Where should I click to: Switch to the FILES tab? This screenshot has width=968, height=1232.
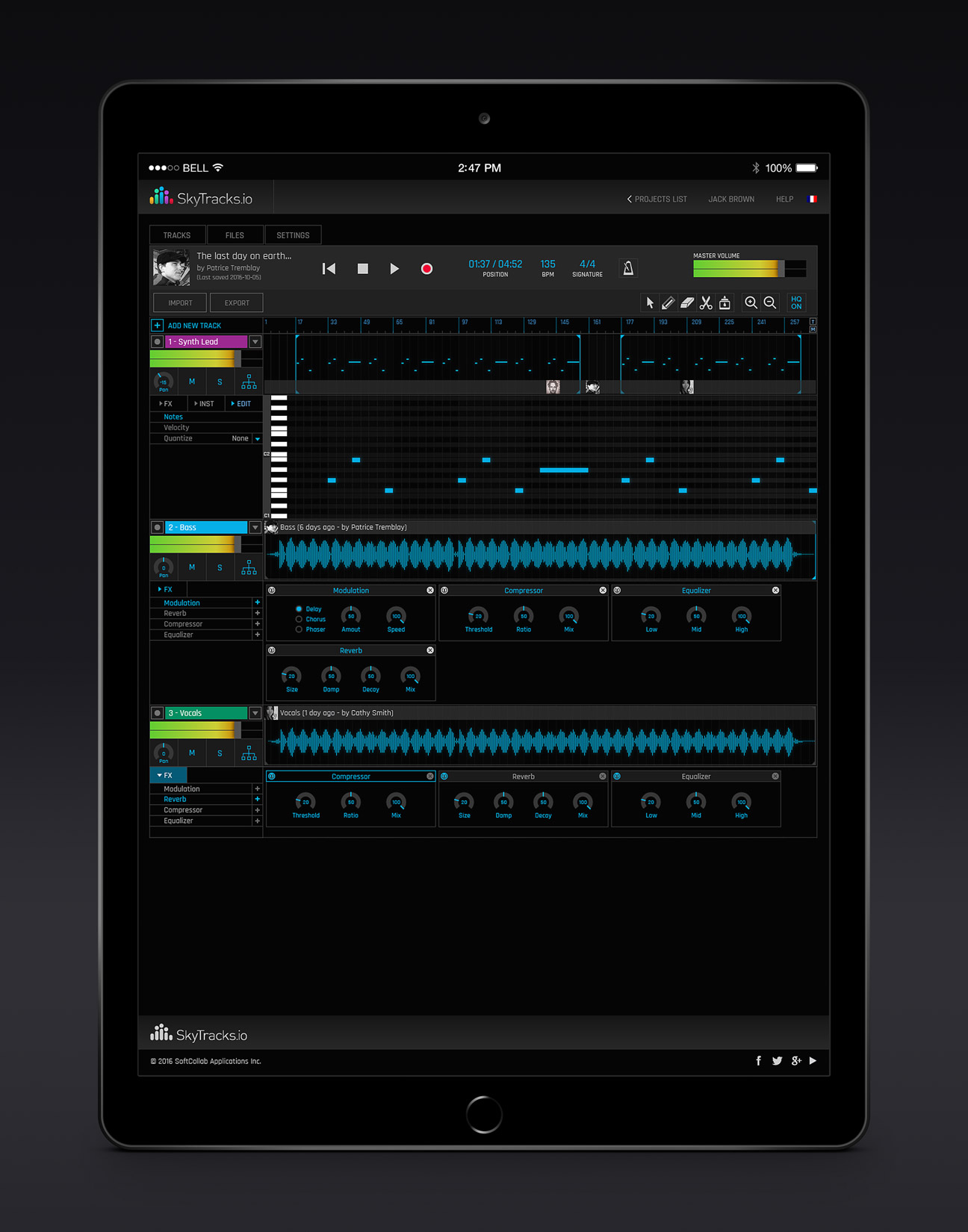tap(235, 235)
